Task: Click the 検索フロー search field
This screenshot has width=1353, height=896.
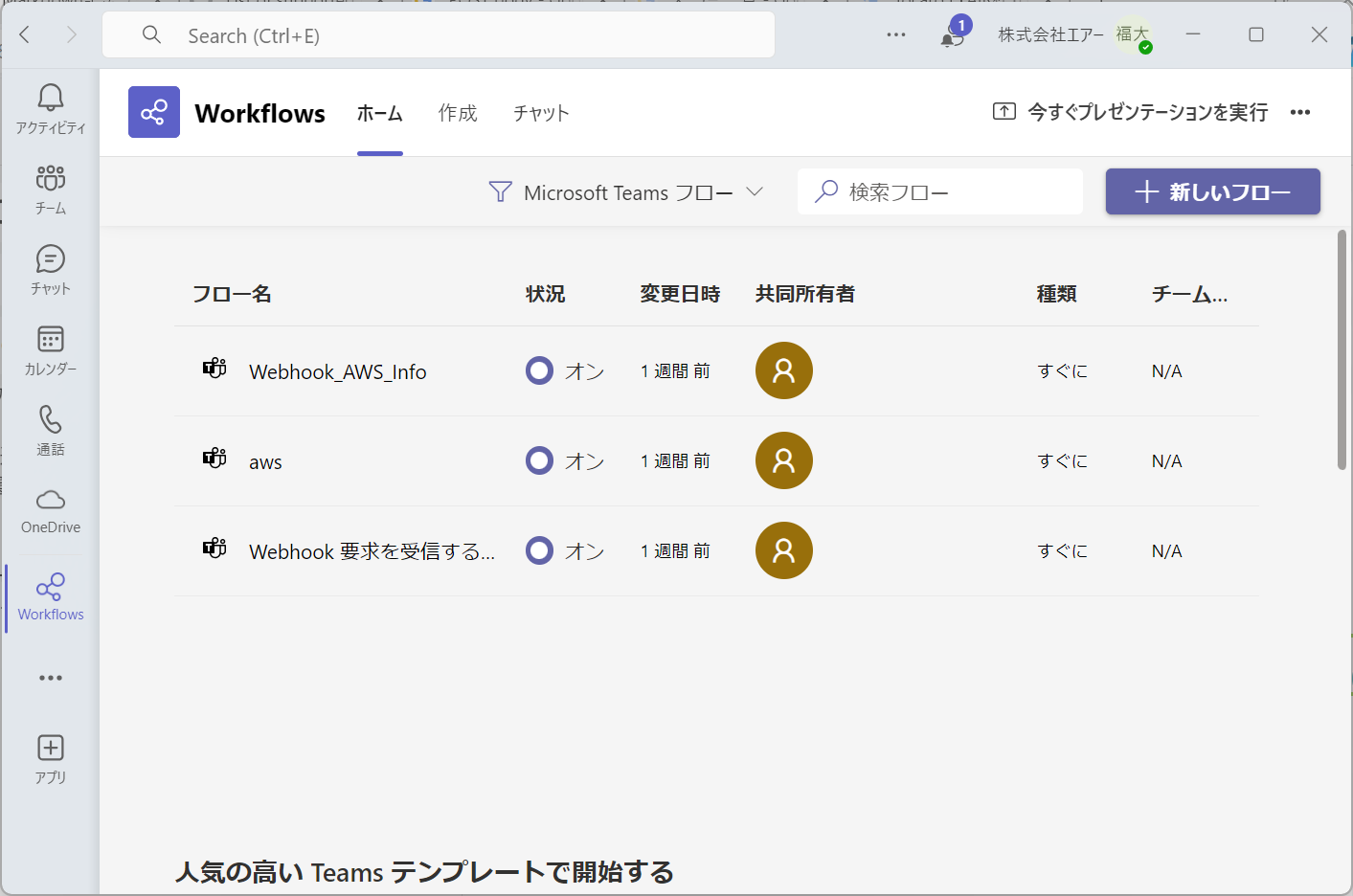Action: [940, 191]
